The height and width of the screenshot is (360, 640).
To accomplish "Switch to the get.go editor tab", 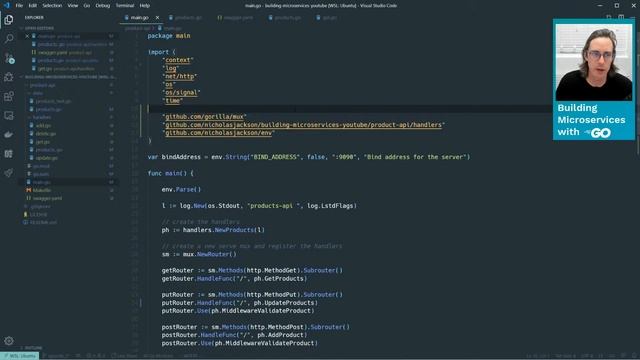I will tap(327, 18).
